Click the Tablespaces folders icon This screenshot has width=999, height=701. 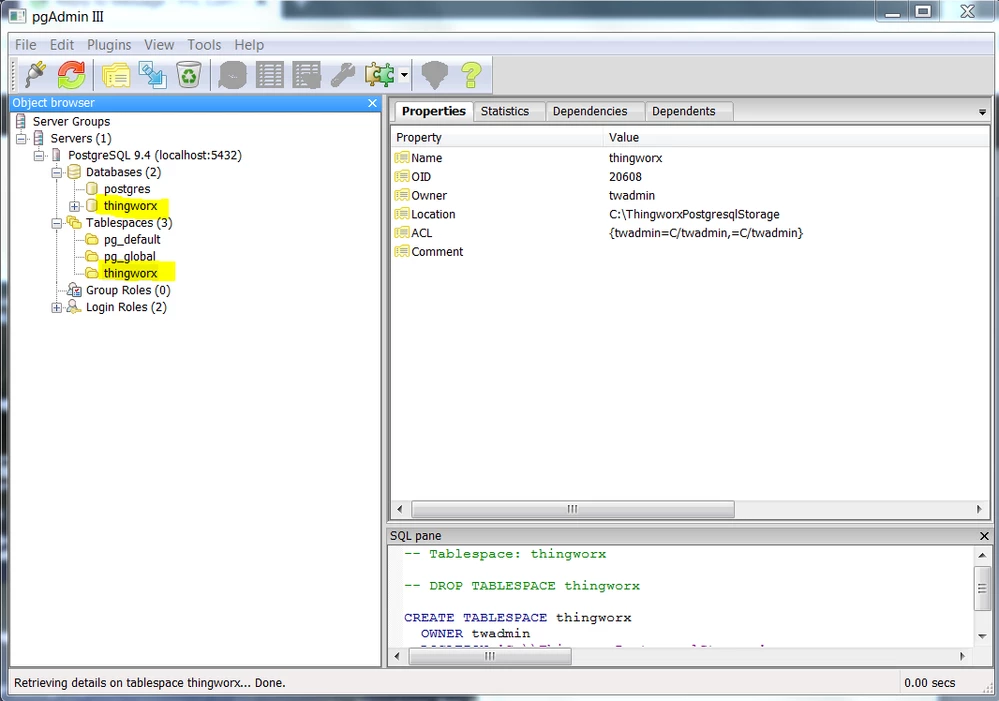[x=75, y=222]
